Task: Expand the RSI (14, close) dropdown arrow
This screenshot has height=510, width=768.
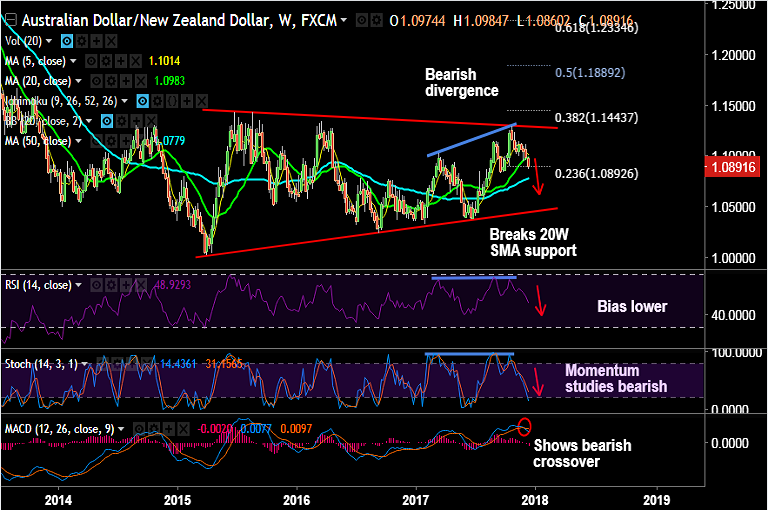Action: tap(78, 285)
